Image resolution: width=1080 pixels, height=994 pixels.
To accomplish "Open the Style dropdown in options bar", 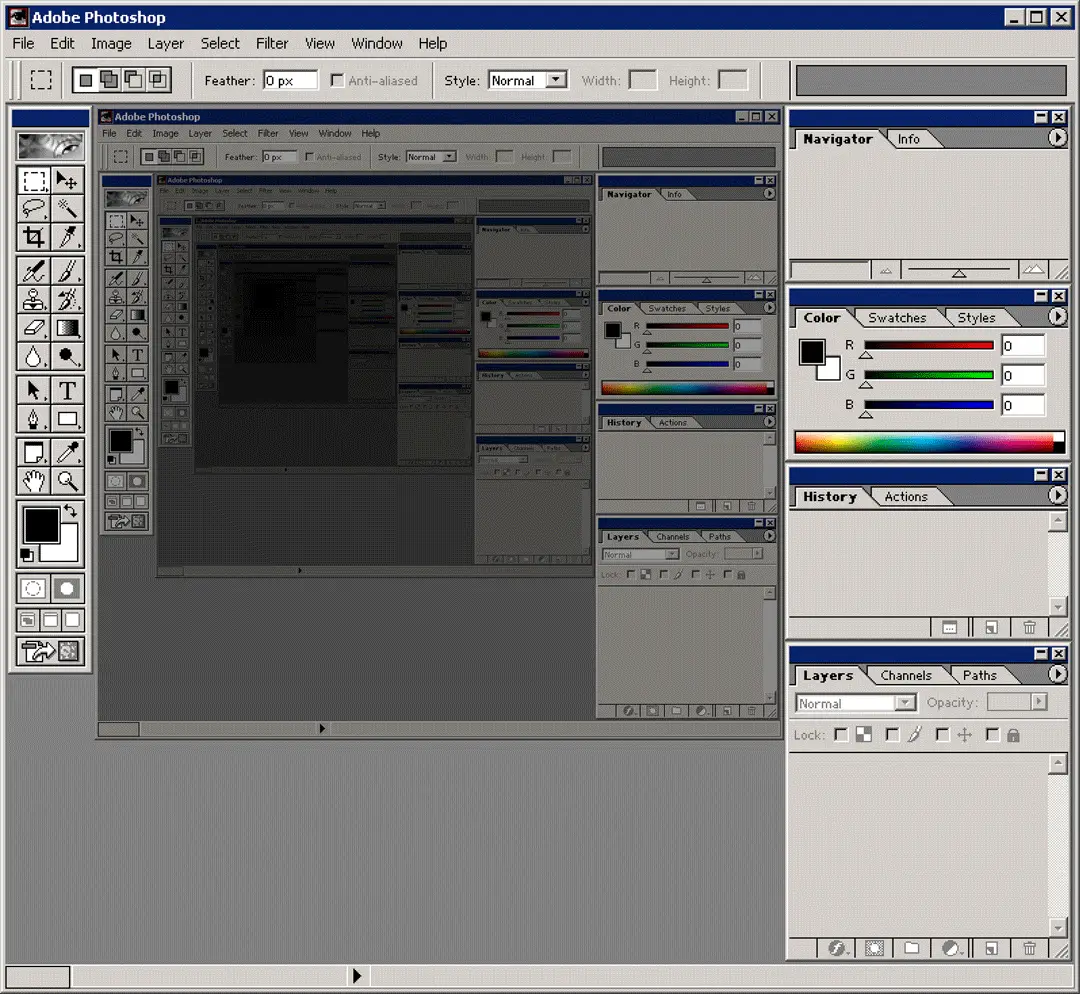I will click(x=555, y=80).
